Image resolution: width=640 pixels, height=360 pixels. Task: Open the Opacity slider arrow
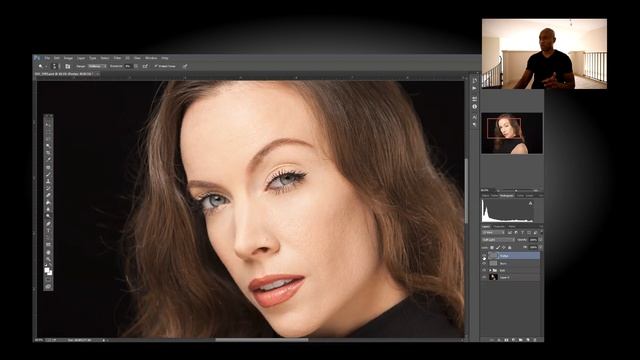[x=540, y=240]
